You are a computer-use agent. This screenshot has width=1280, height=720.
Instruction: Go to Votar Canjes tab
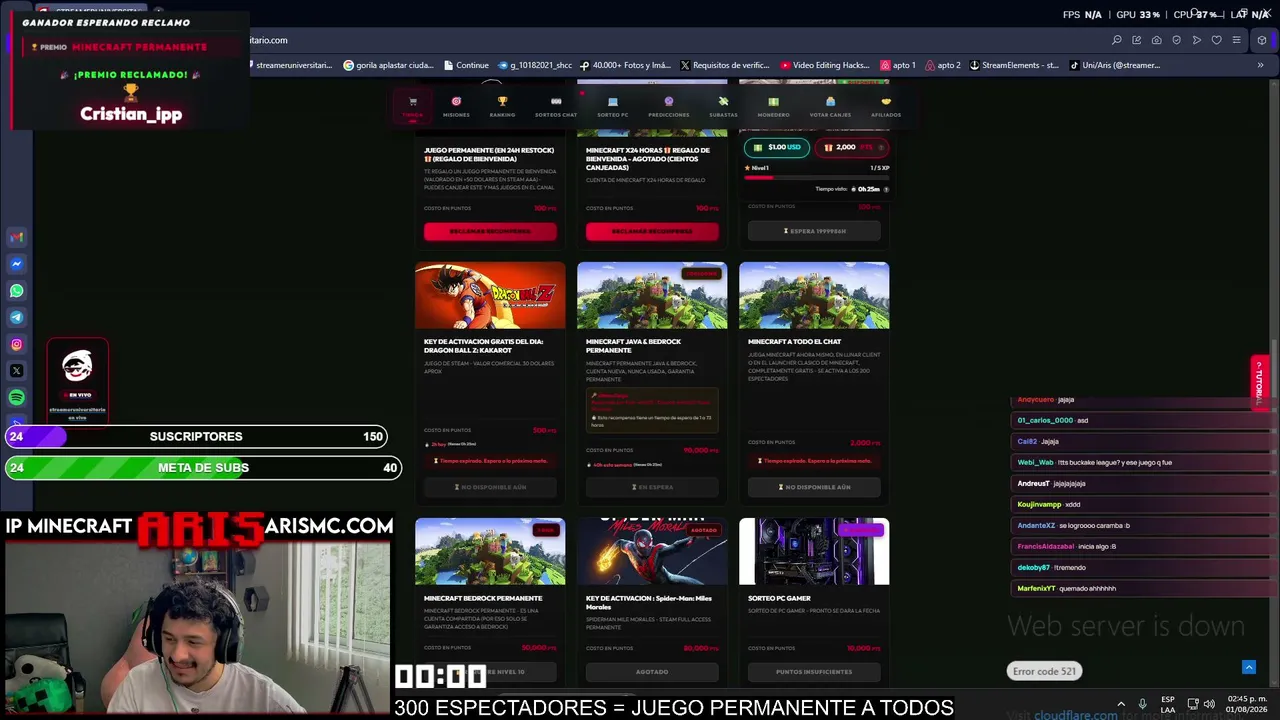(x=830, y=106)
